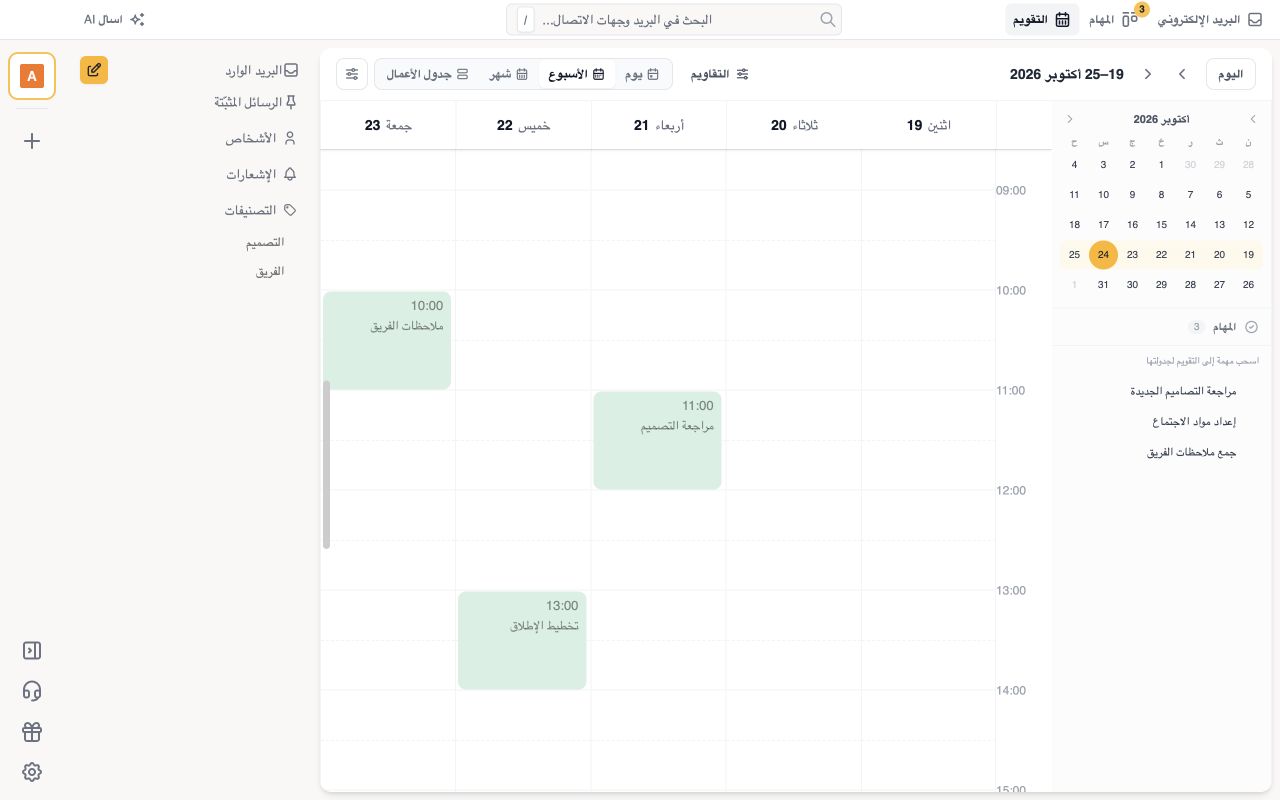Switch to the شهر month view
Screen dimensions: 1280x800
pos(508,74)
